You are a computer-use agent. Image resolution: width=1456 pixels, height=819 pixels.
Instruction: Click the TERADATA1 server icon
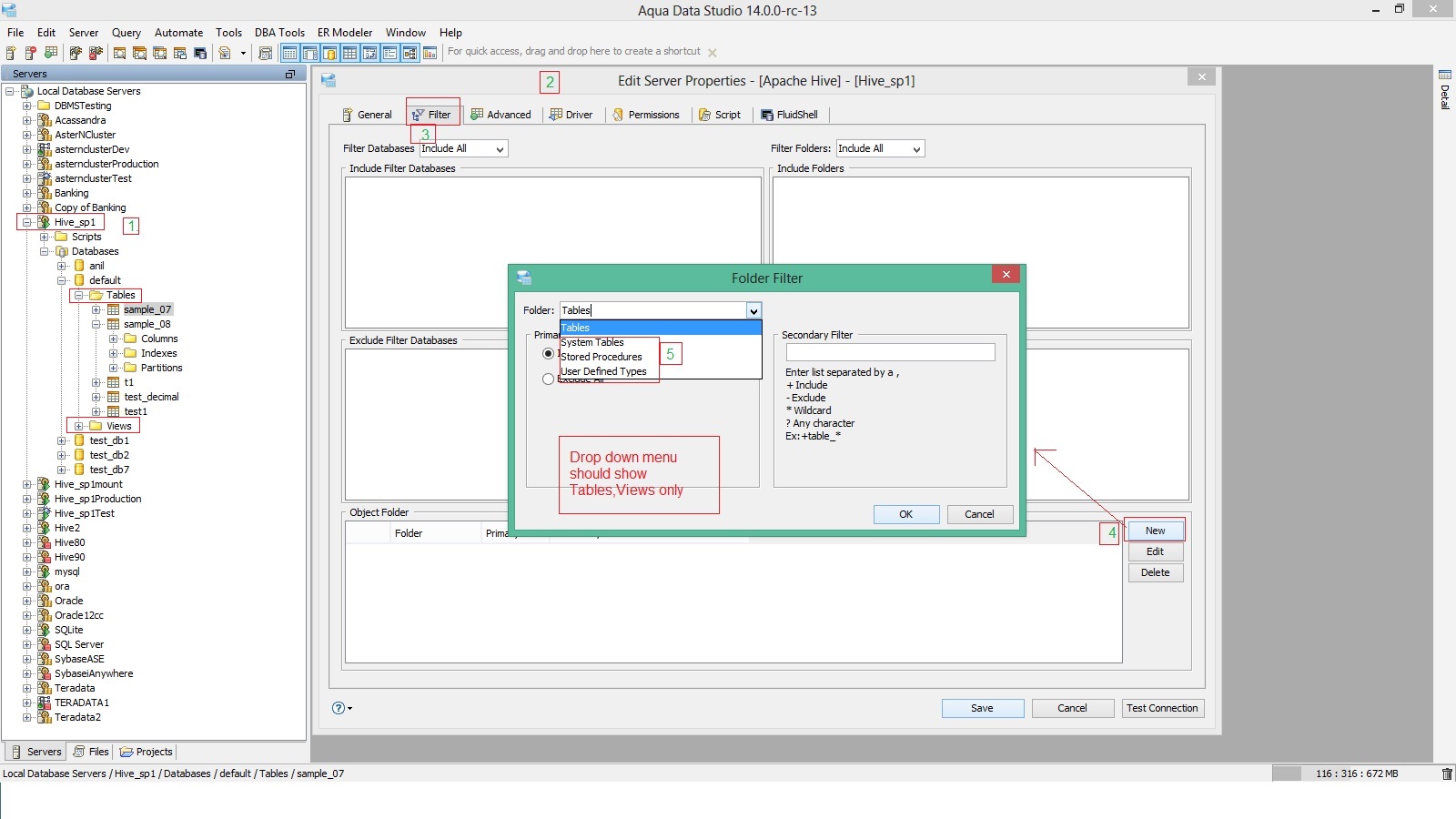(x=44, y=703)
